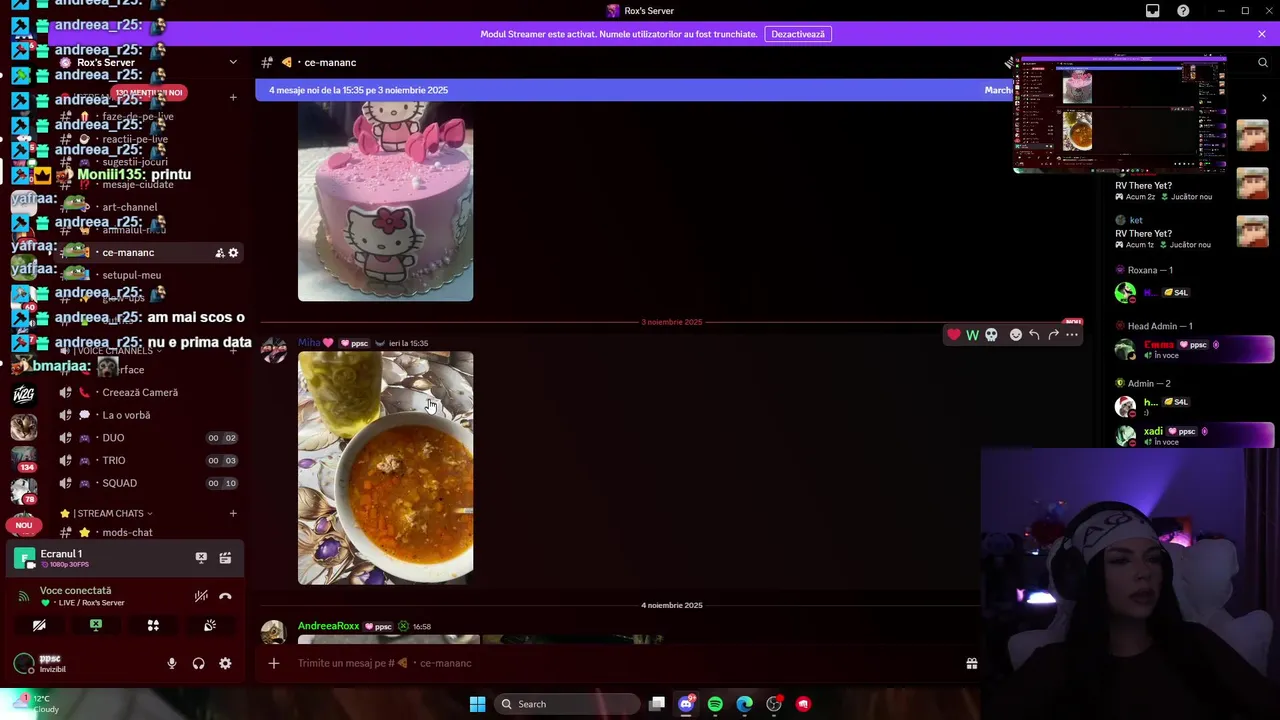
Task: Open the Hello Kitty cake image
Action: [x=385, y=201]
